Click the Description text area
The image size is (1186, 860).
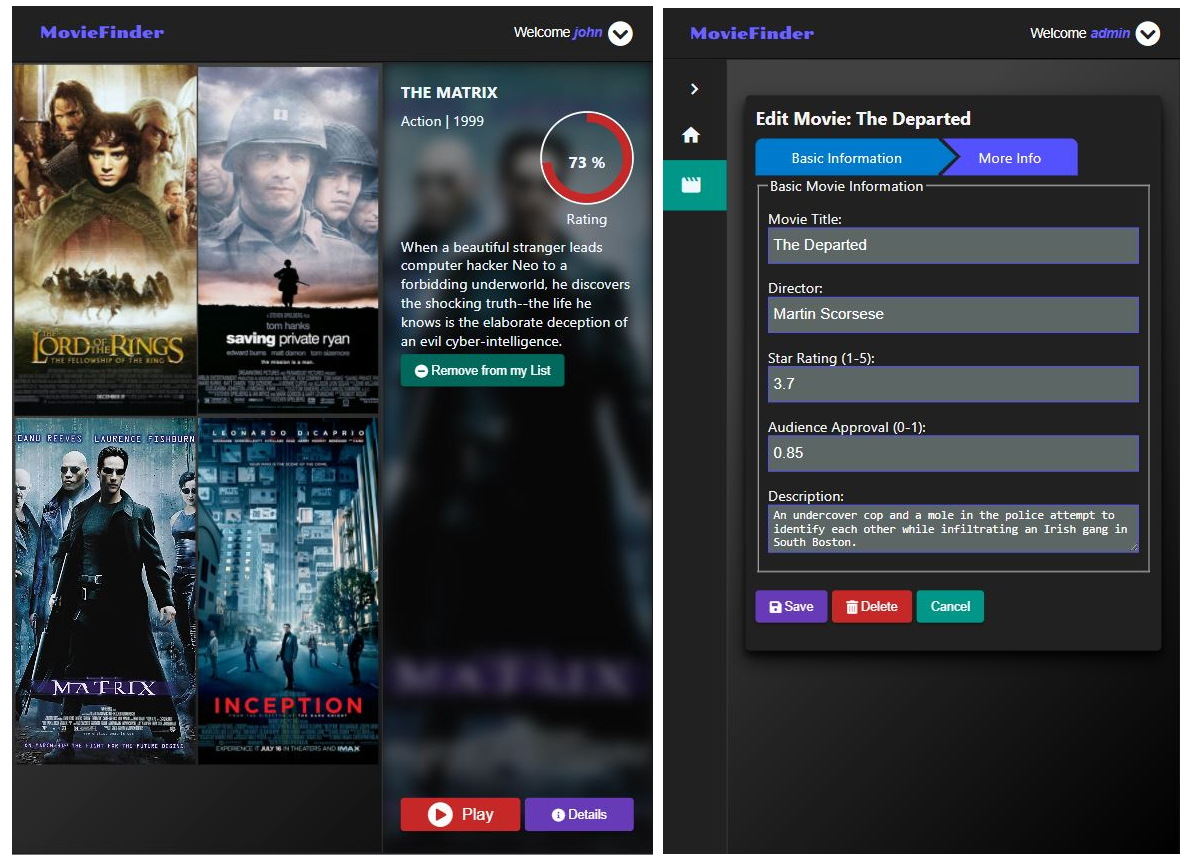[952, 529]
